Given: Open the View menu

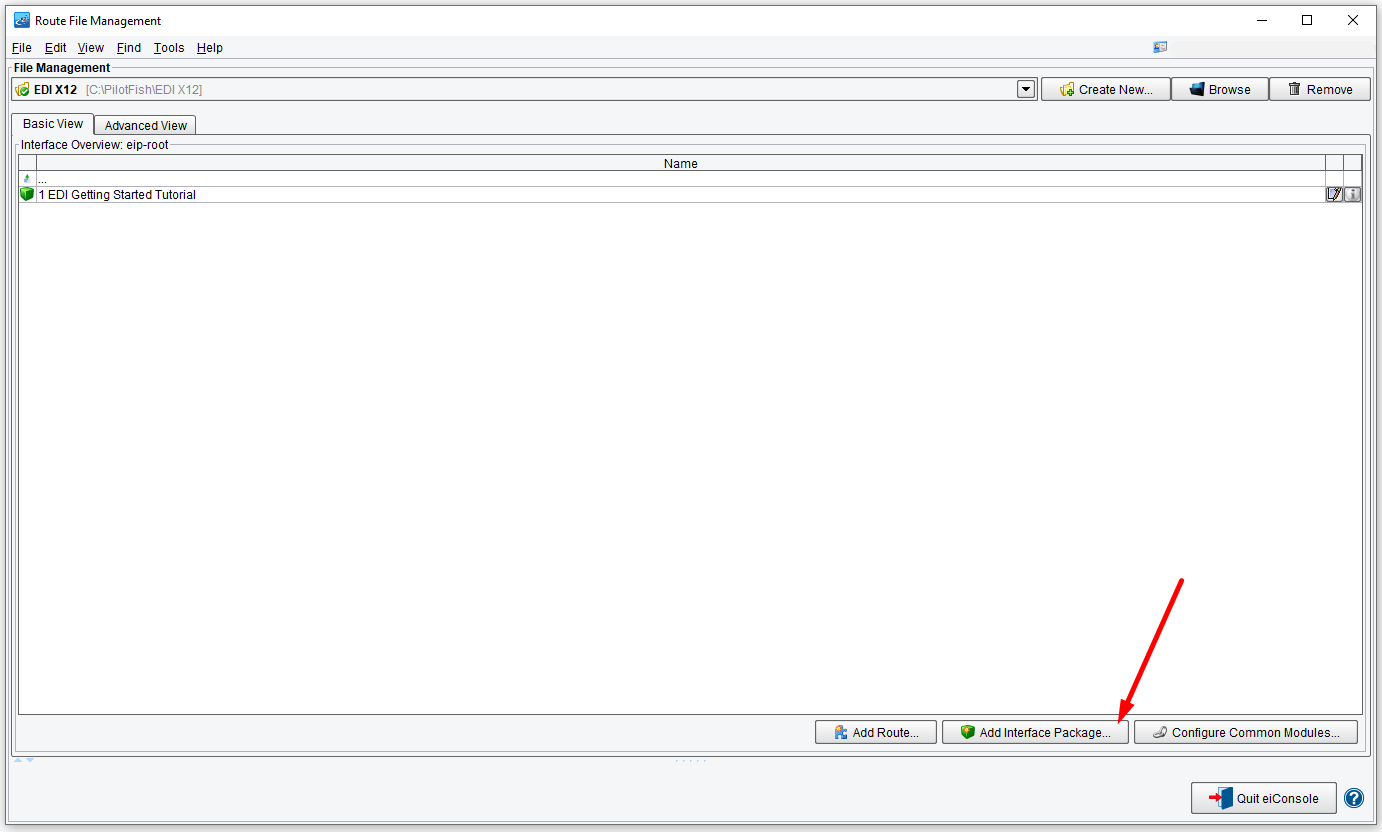Looking at the screenshot, I should pyautogui.click(x=91, y=48).
